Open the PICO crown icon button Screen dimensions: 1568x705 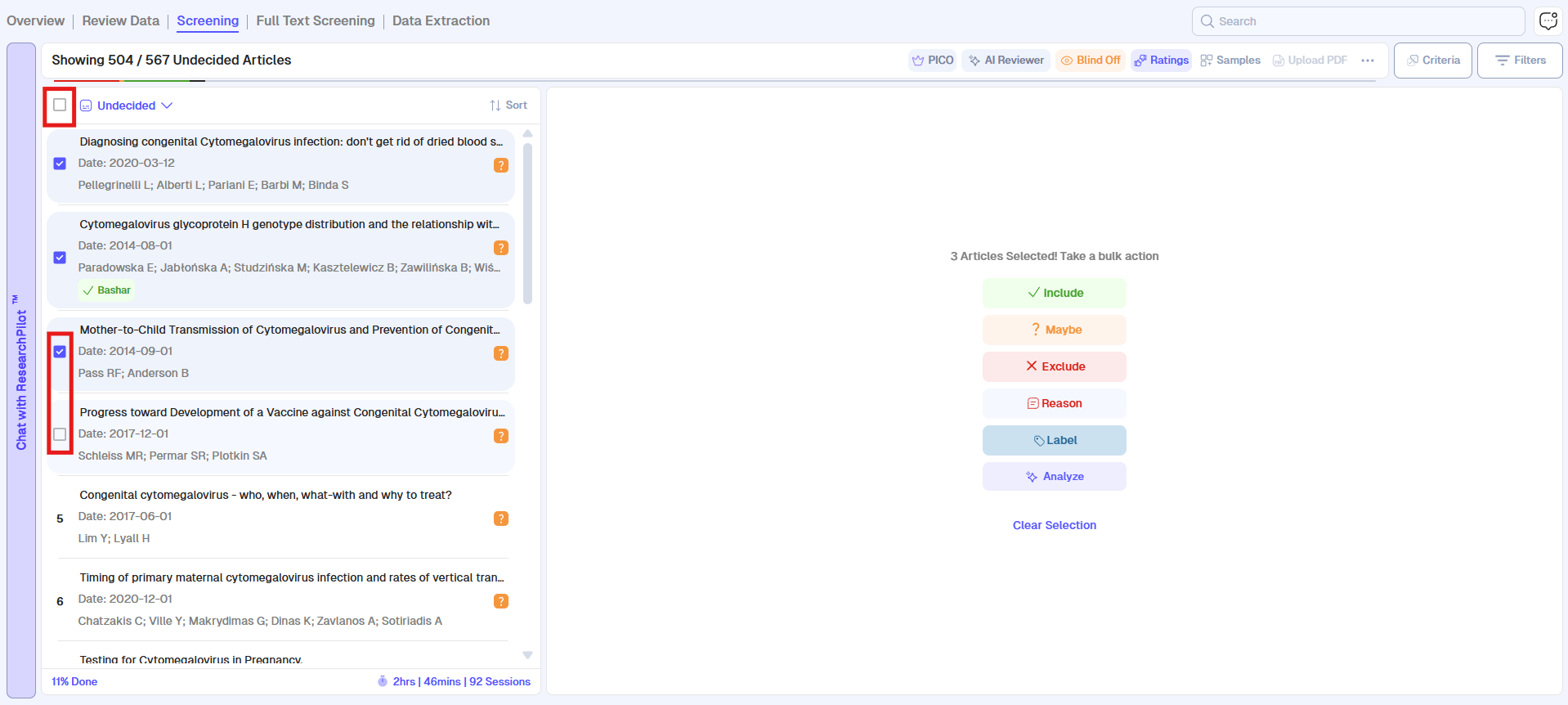click(x=932, y=61)
